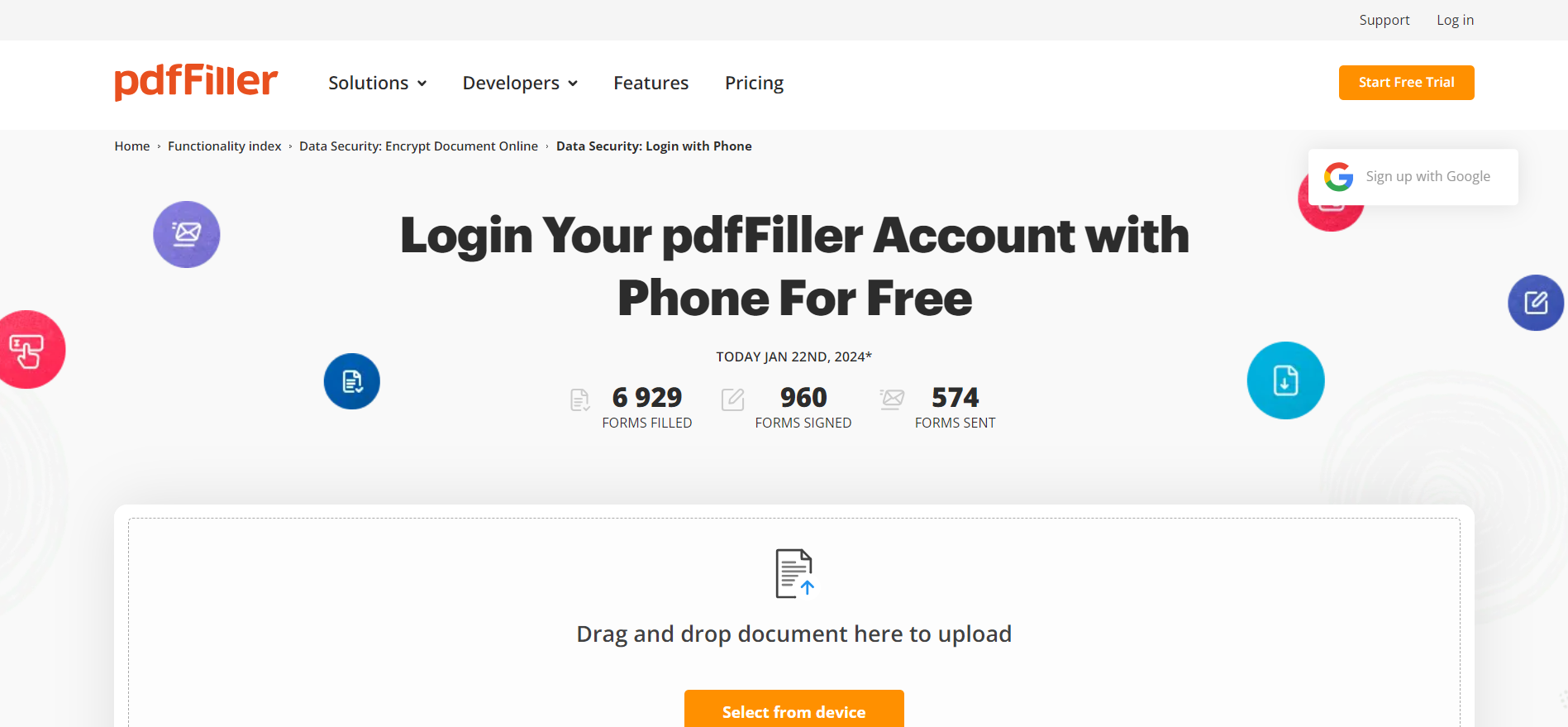Click the Google logo in the signup popup

point(1339,176)
